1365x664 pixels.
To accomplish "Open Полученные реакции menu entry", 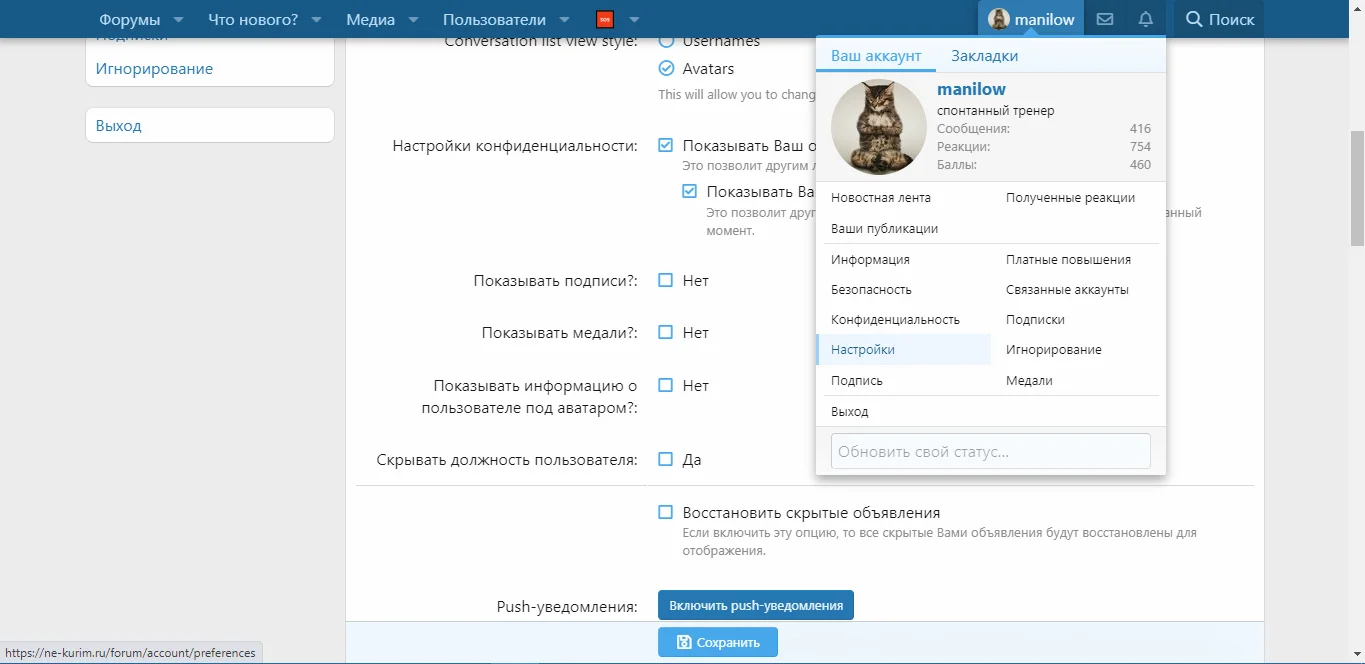I will [1070, 198].
